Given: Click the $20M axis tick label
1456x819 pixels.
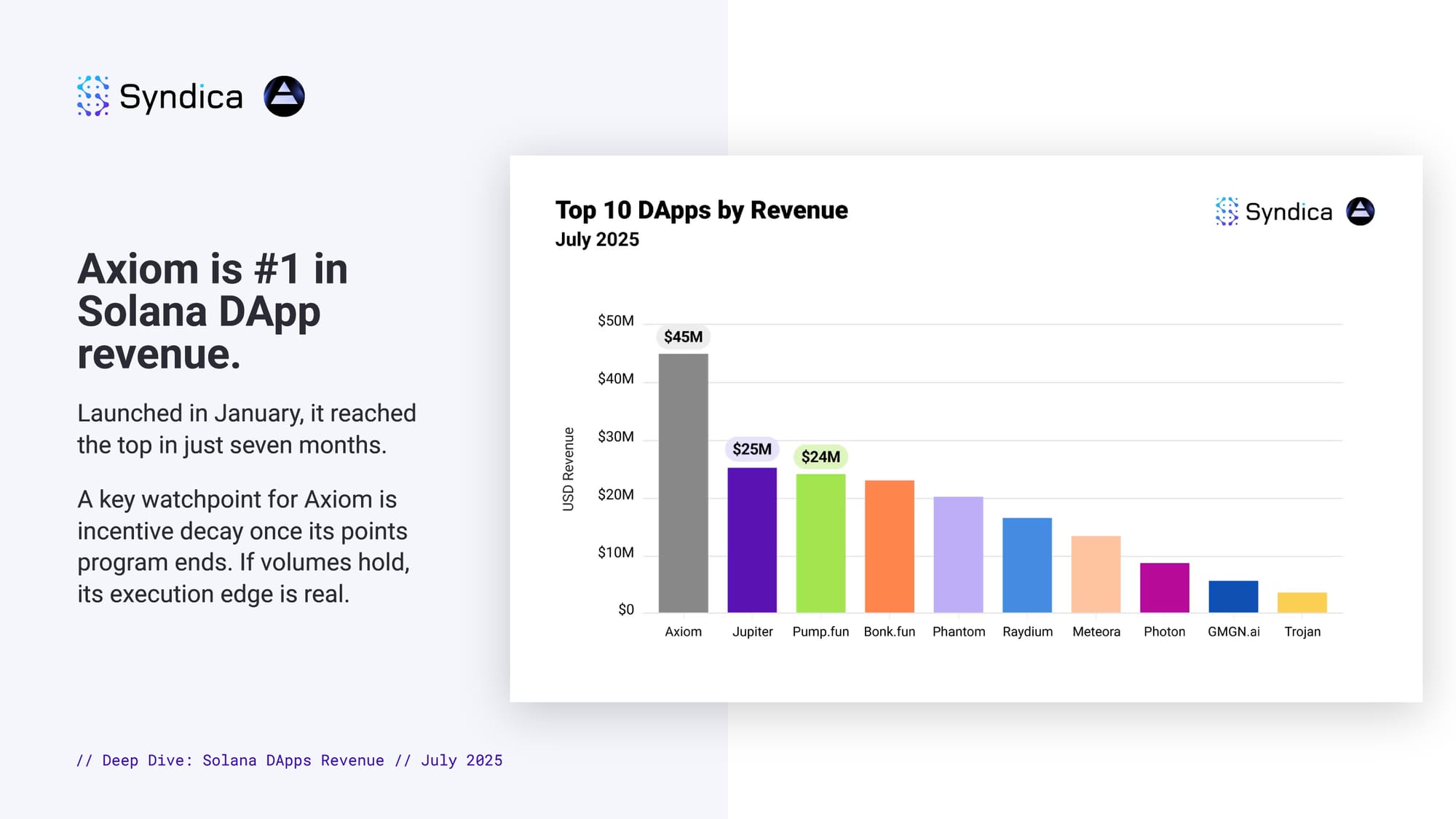Looking at the screenshot, I should pos(616,494).
